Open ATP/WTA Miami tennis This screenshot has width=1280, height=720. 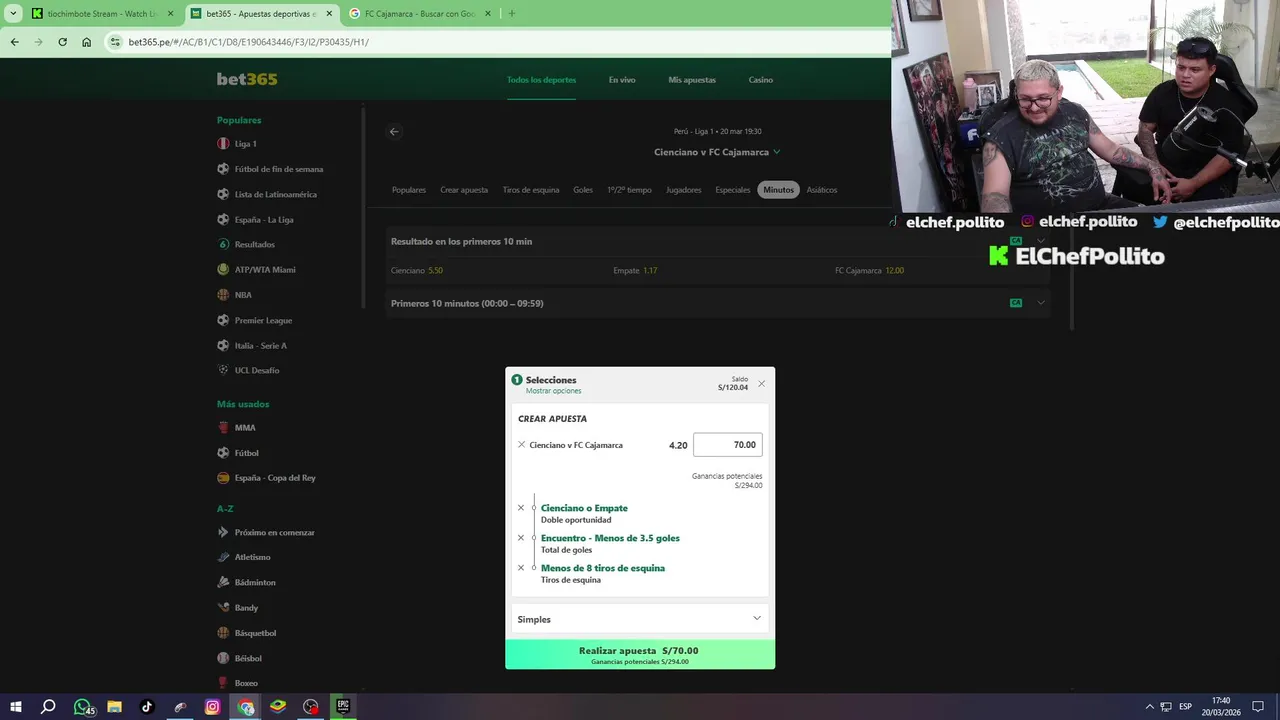(265, 270)
